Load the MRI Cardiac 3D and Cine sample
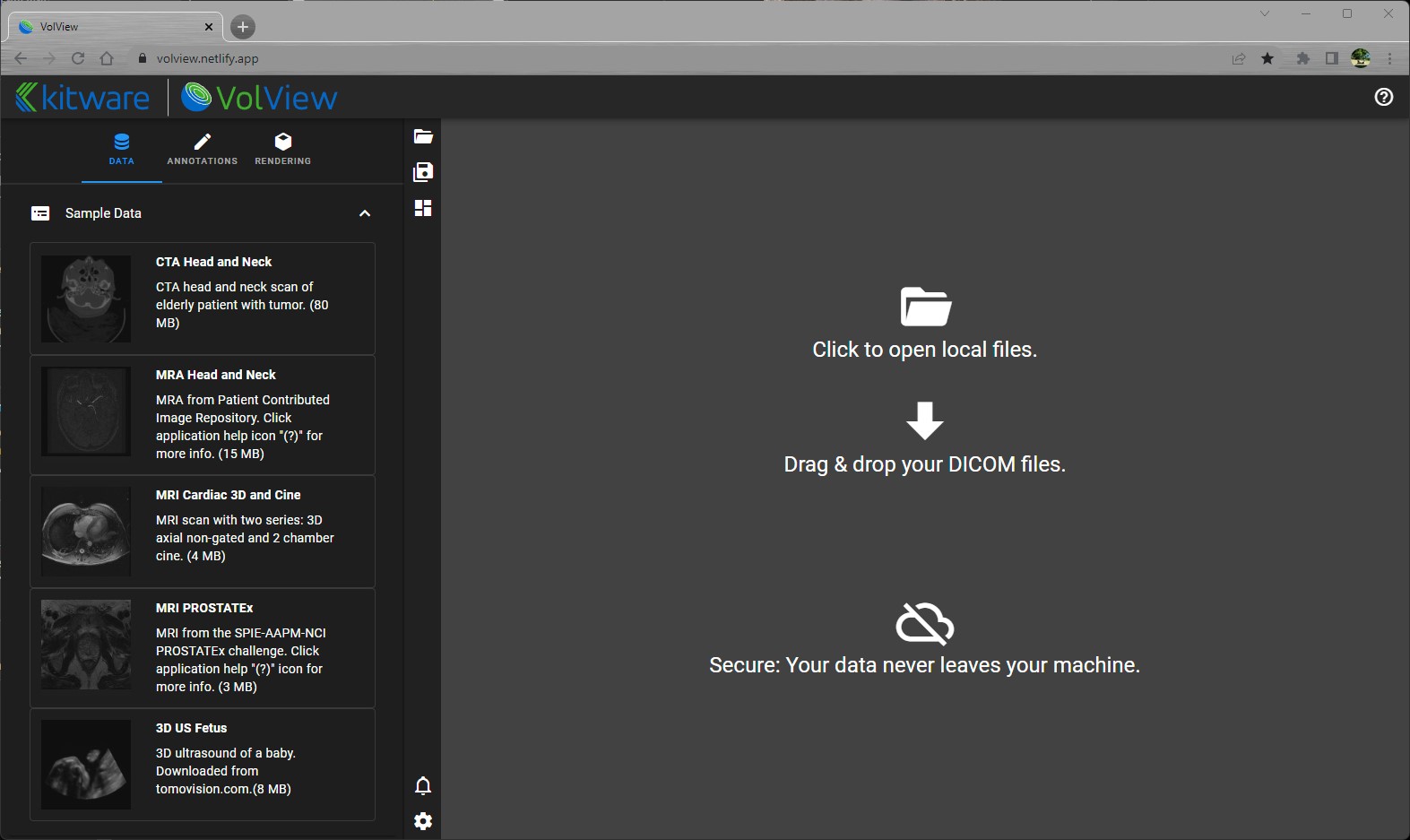The height and width of the screenshot is (840, 1410). 203,532
